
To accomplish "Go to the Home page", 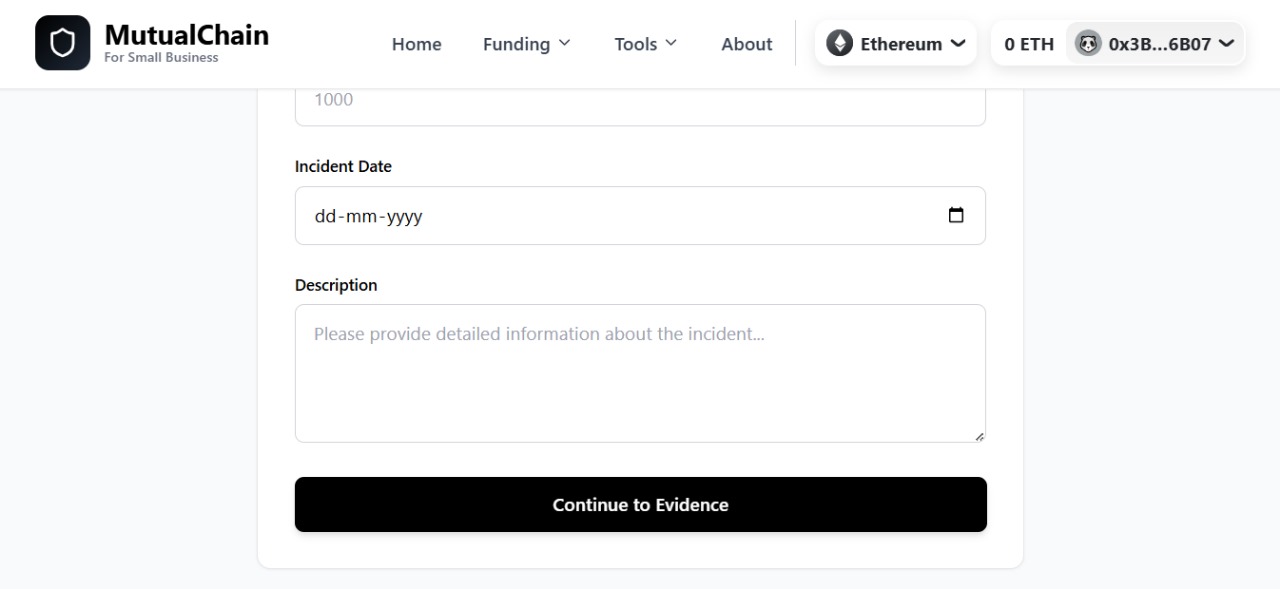I will click(416, 44).
